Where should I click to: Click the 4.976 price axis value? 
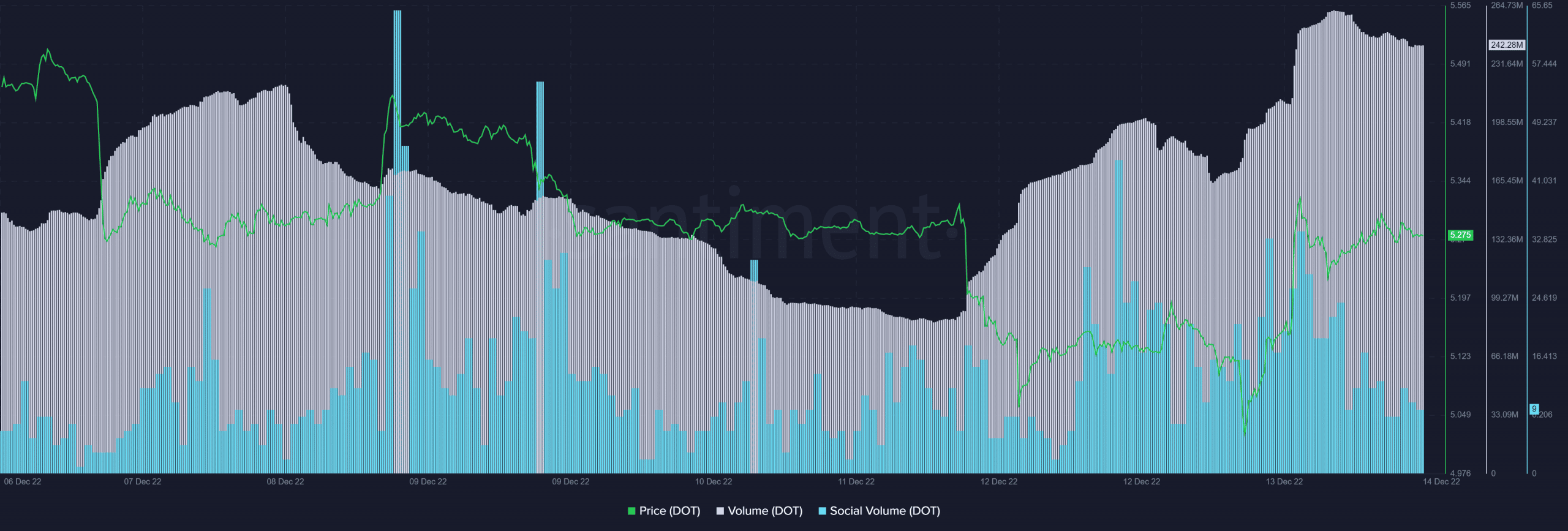click(1460, 473)
